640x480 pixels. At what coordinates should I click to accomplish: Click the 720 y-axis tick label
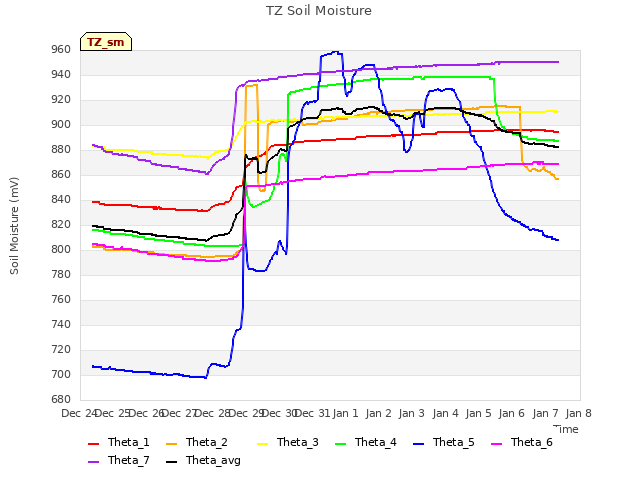[x=61, y=350]
